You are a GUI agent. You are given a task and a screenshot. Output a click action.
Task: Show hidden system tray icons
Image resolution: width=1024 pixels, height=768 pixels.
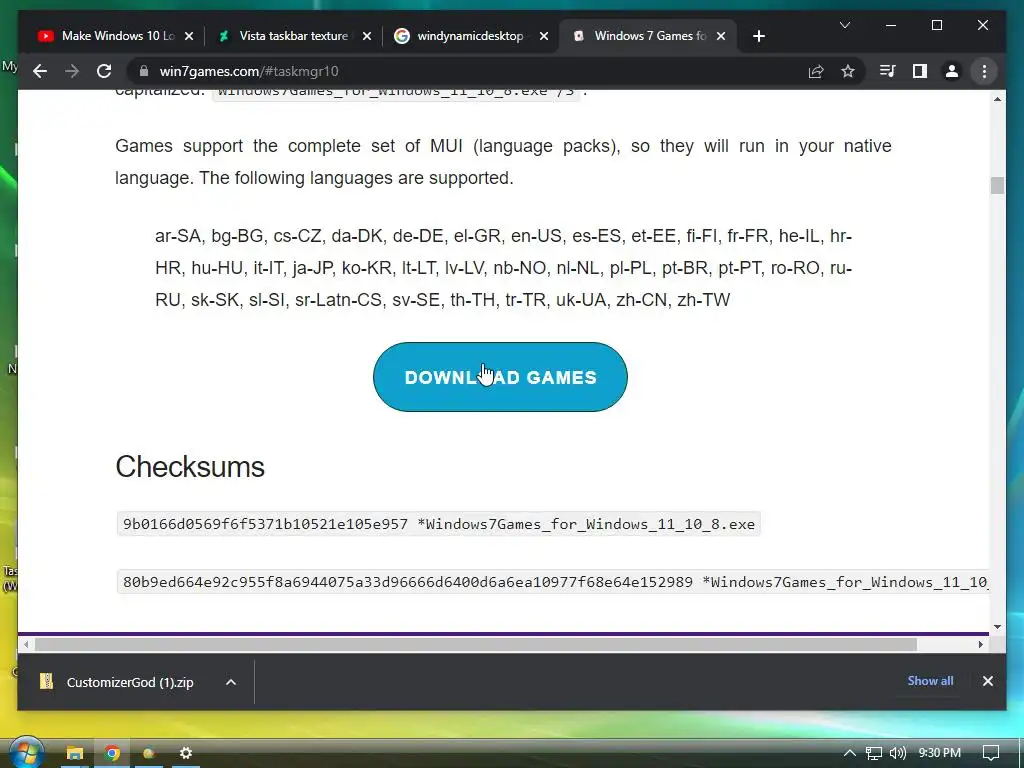[850, 753]
